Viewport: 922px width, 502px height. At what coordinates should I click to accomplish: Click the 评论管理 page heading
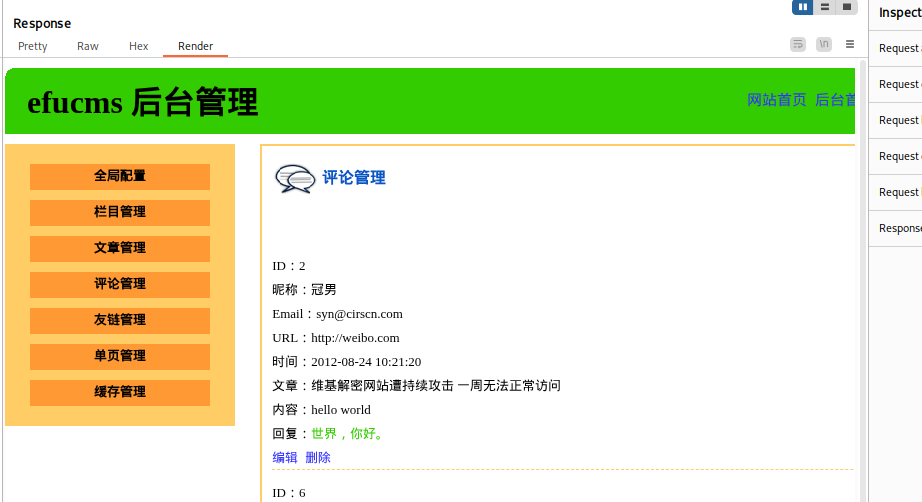[354, 178]
